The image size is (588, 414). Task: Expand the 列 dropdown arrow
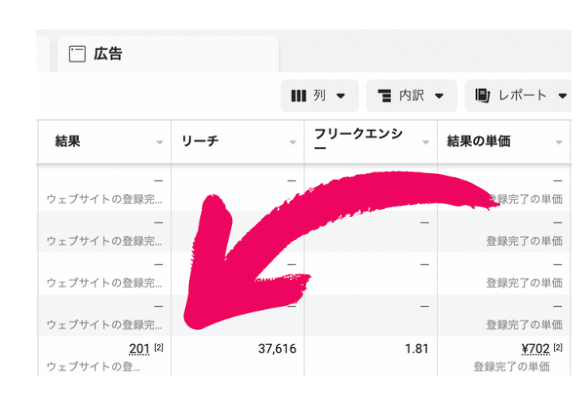click(x=340, y=96)
